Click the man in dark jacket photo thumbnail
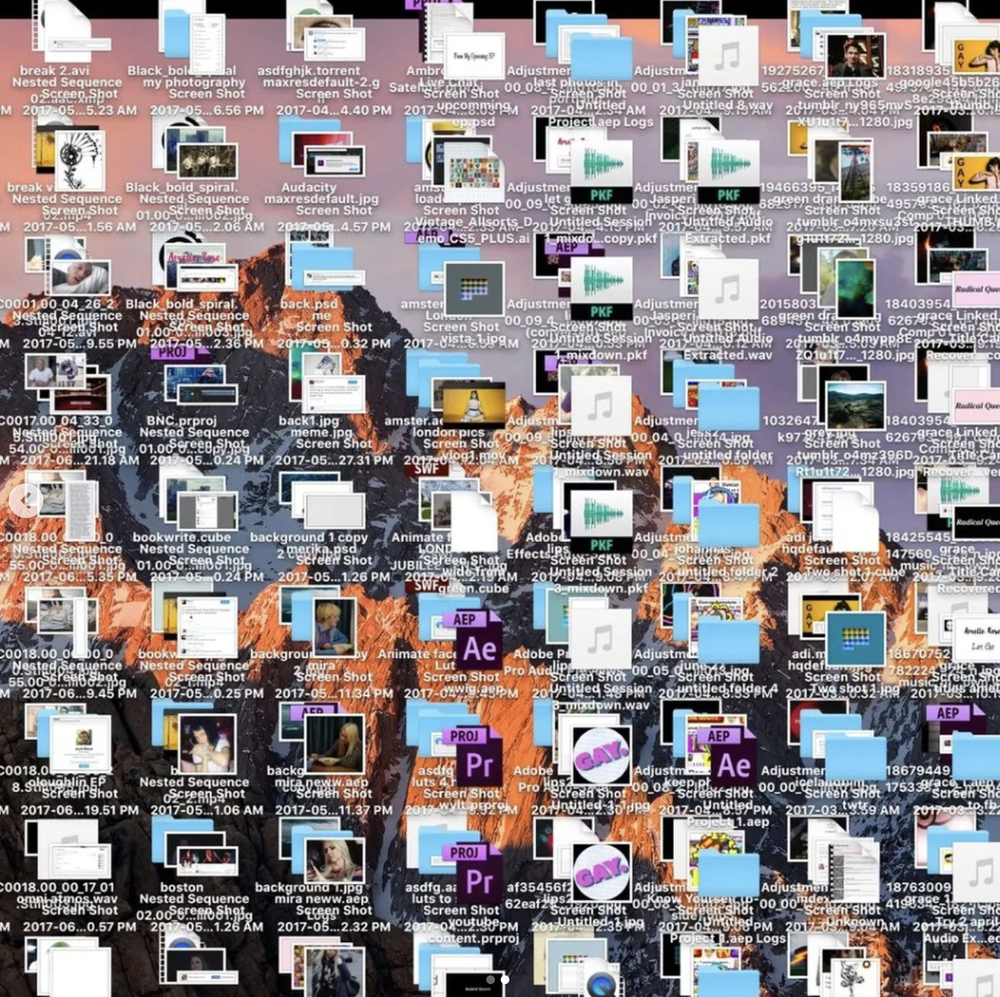 pyautogui.click(x=855, y=56)
